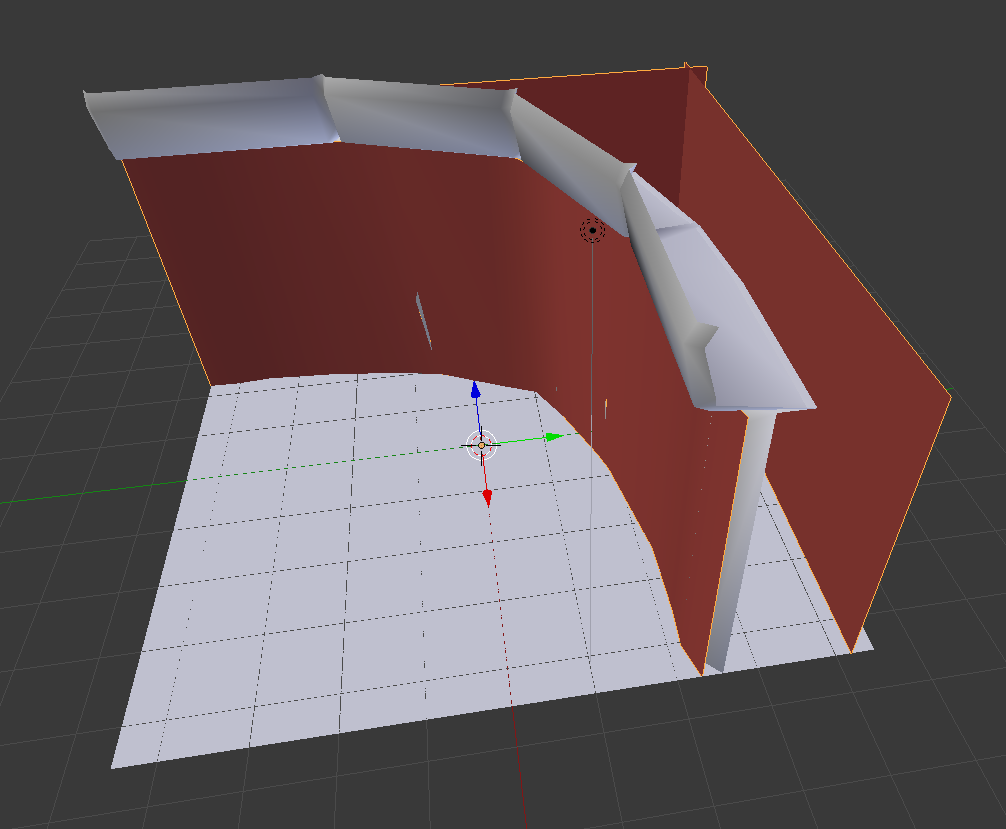Click the object origin dot at the gizmo center
Image resolution: width=1006 pixels, height=829 pixels.
point(483,444)
